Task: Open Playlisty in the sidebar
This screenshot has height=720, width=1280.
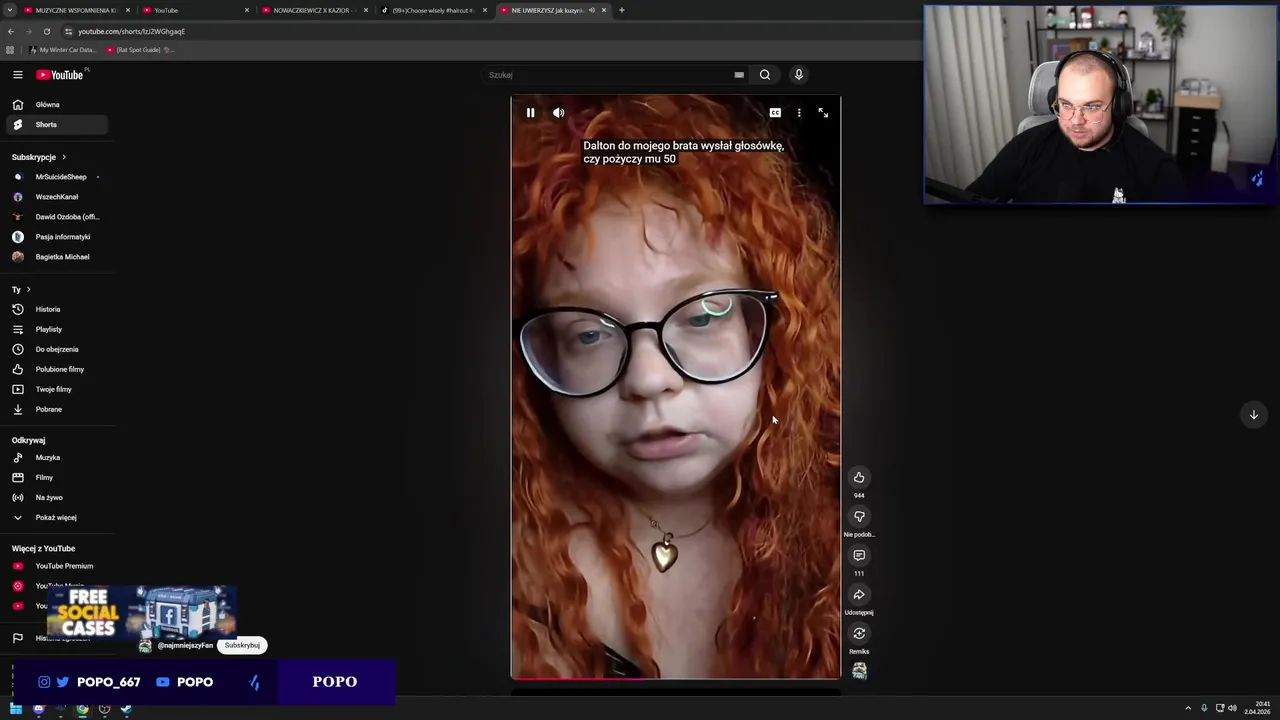Action: click(56, 329)
